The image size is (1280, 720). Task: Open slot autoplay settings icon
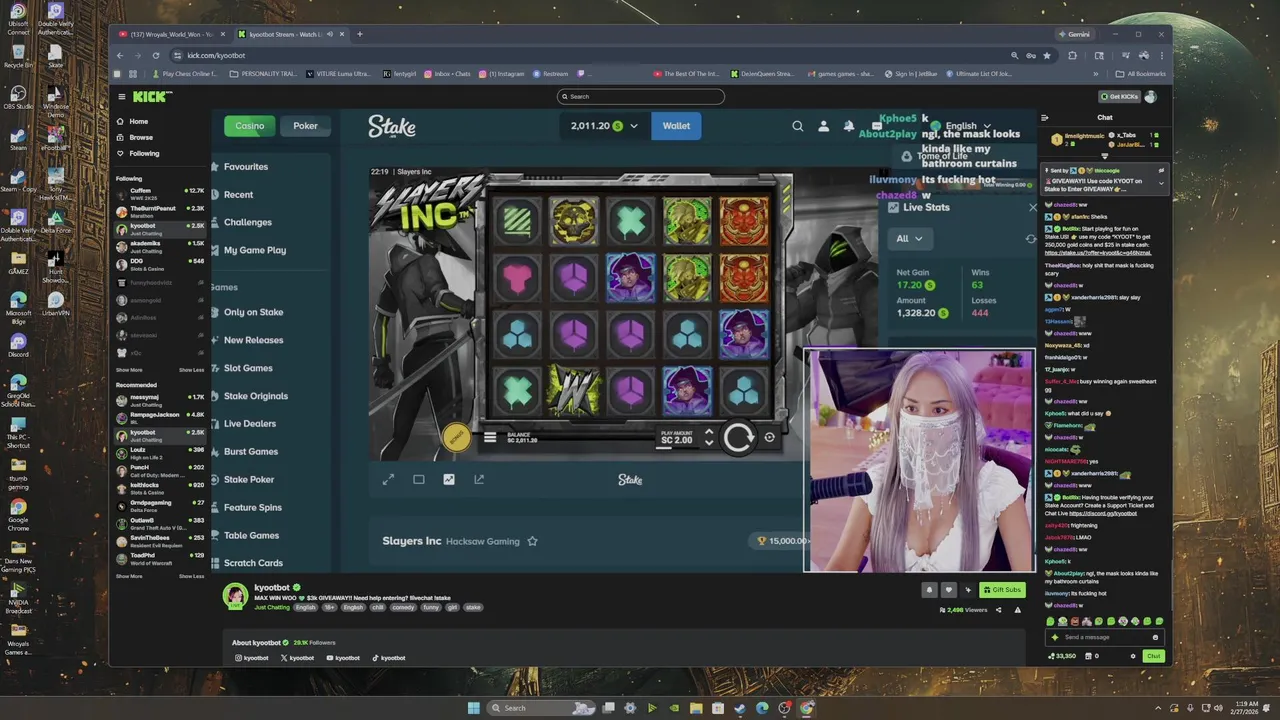(x=769, y=437)
